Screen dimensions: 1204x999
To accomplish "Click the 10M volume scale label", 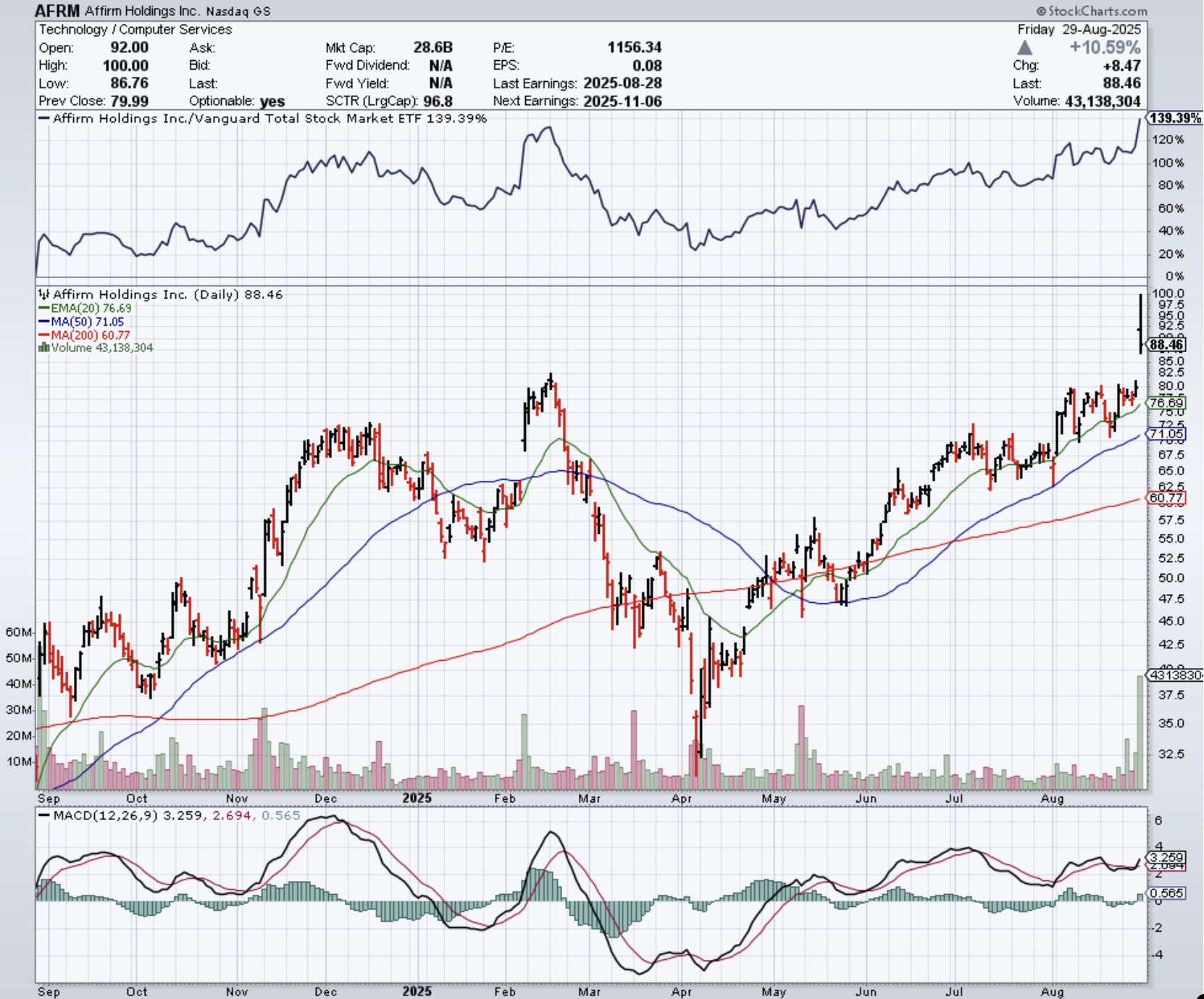I will tap(19, 761).
